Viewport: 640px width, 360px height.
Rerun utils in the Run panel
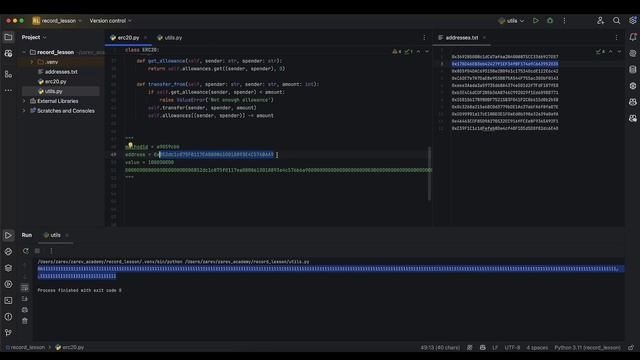click(x=26, y=251)
